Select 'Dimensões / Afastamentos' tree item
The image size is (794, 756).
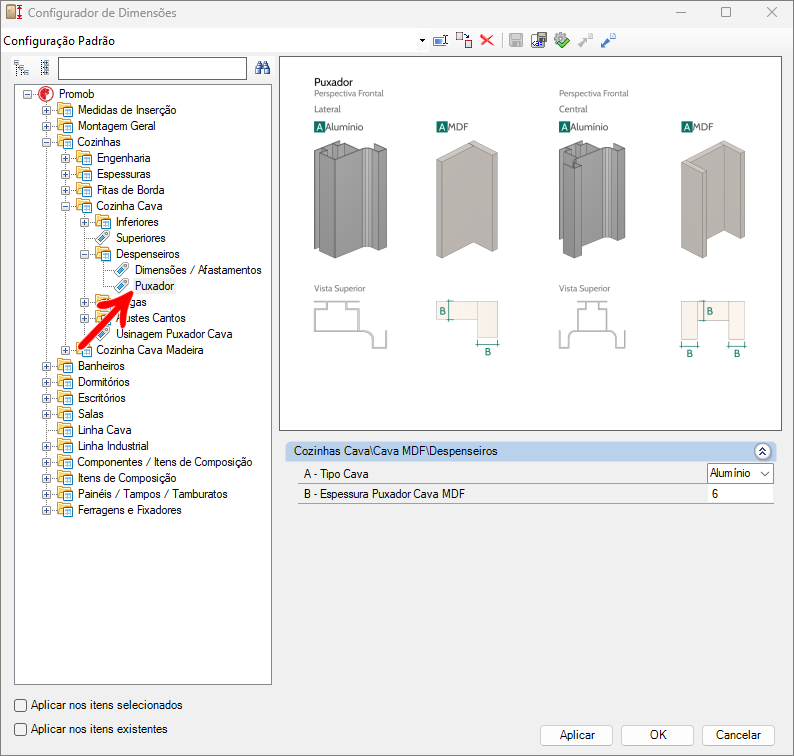pos(198,270)
